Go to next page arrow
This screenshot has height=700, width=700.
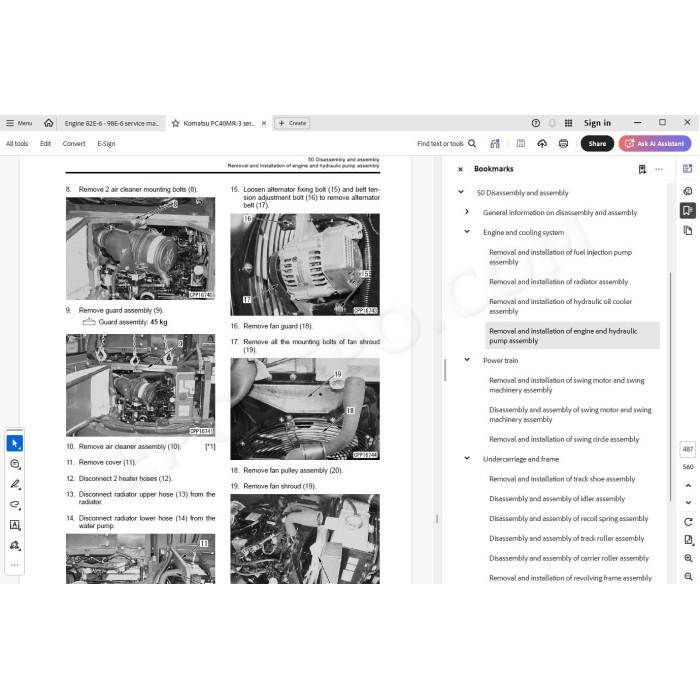point(688,502)
